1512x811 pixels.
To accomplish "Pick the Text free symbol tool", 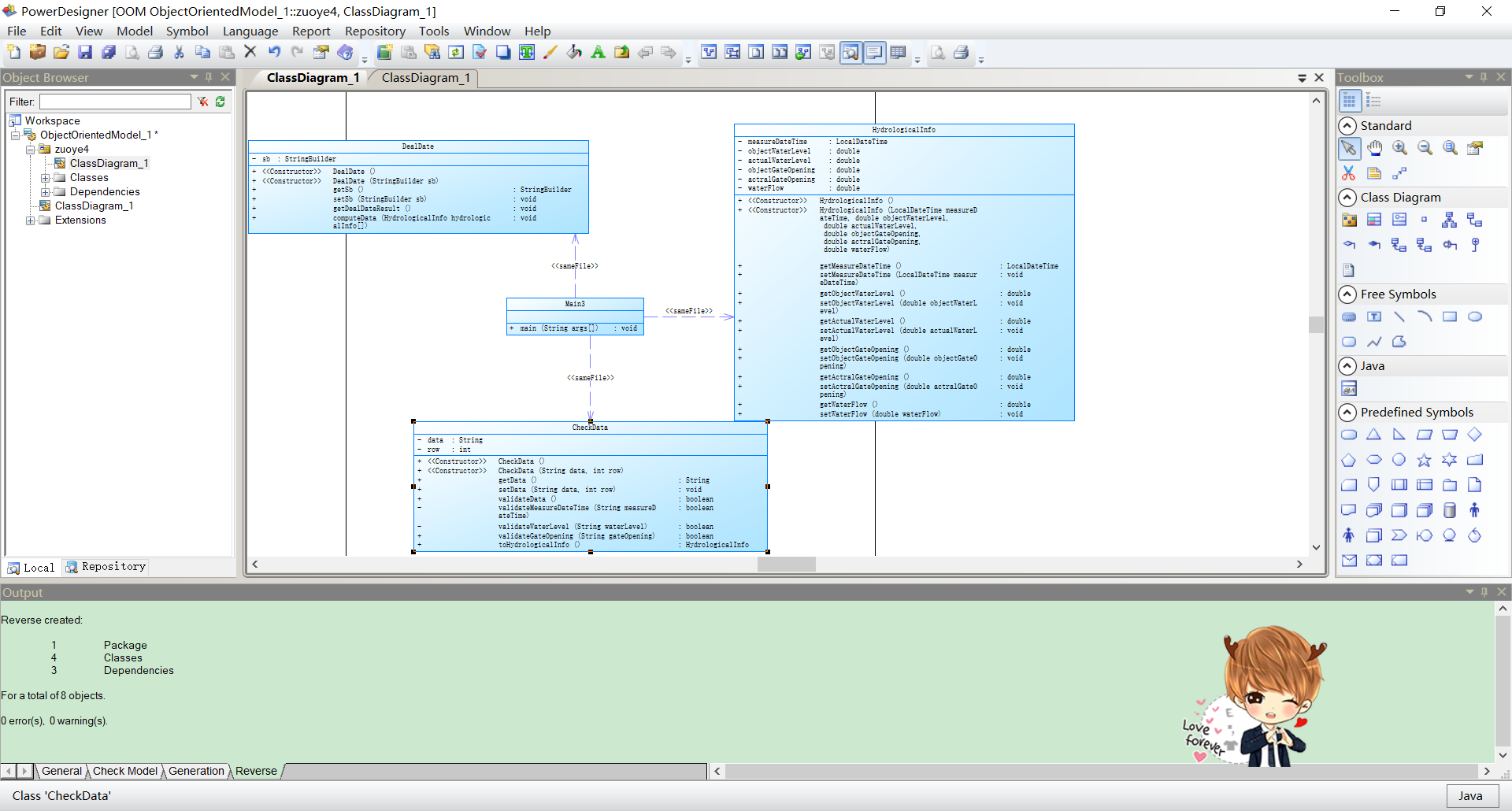I will (x=1374, y=317).
